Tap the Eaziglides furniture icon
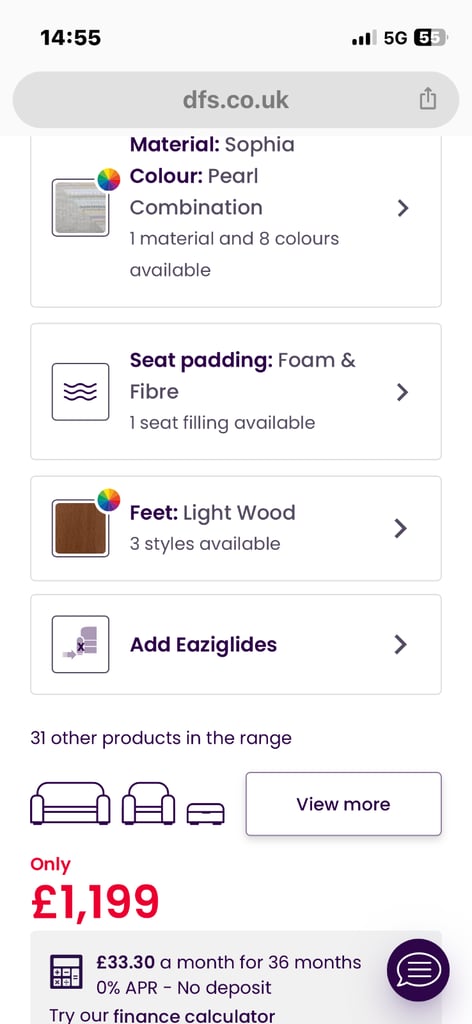This screenshot has width=472, height=1024. point(80,645)
